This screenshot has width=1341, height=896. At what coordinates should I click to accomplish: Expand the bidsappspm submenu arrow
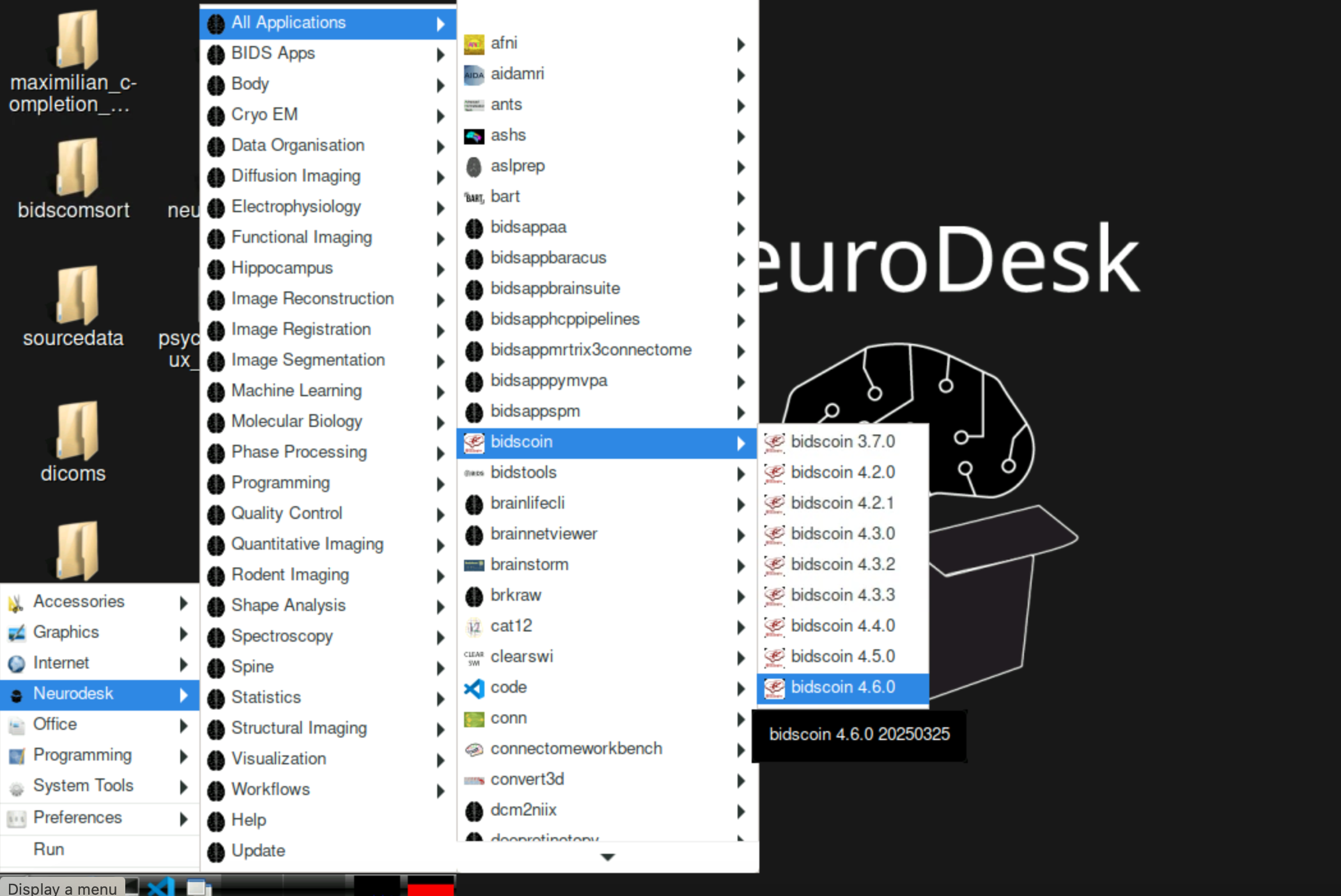click(741, 412)
